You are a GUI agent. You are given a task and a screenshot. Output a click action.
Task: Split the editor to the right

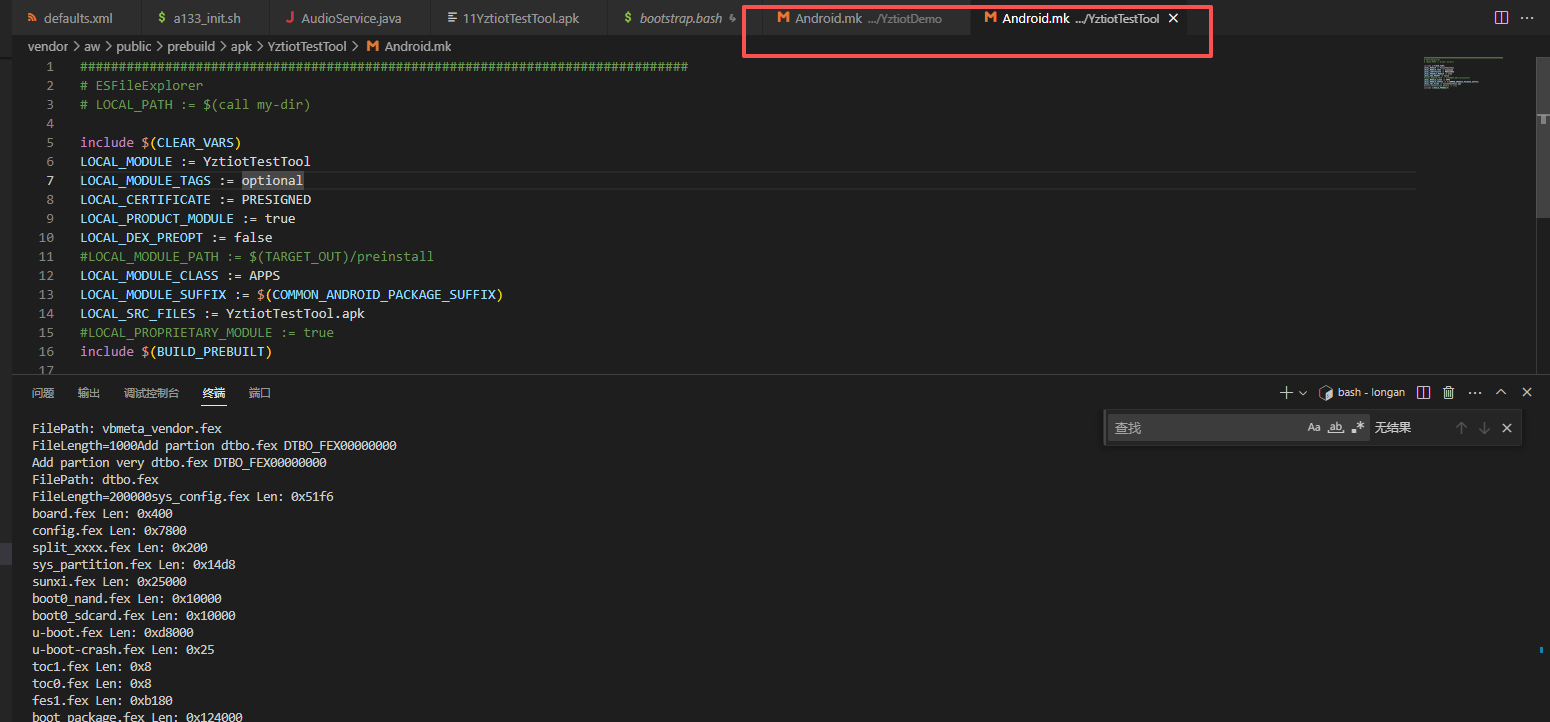click(1501, 18)
